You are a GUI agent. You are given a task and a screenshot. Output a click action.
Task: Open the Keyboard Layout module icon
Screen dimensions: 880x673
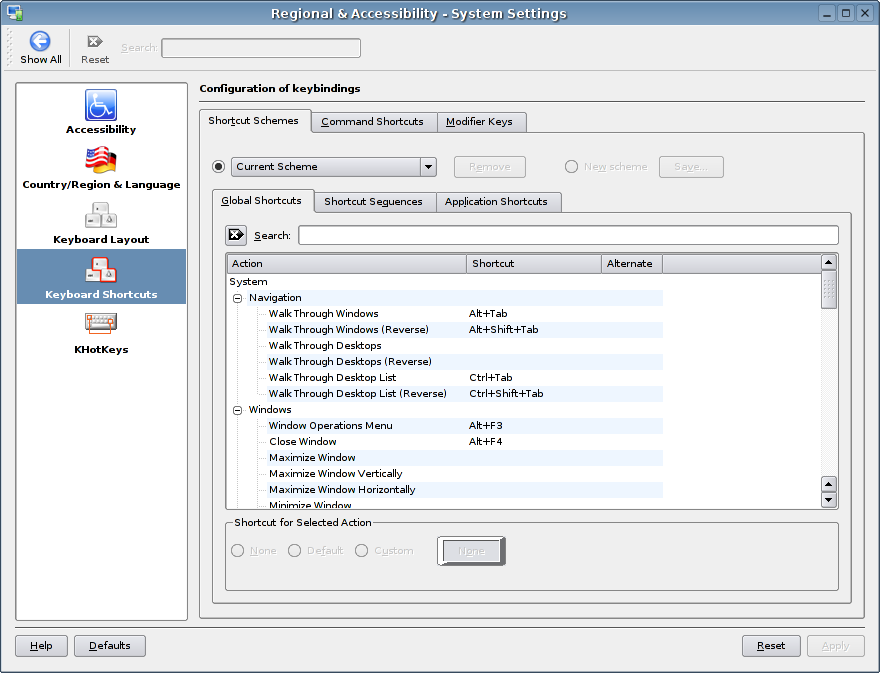101,214
